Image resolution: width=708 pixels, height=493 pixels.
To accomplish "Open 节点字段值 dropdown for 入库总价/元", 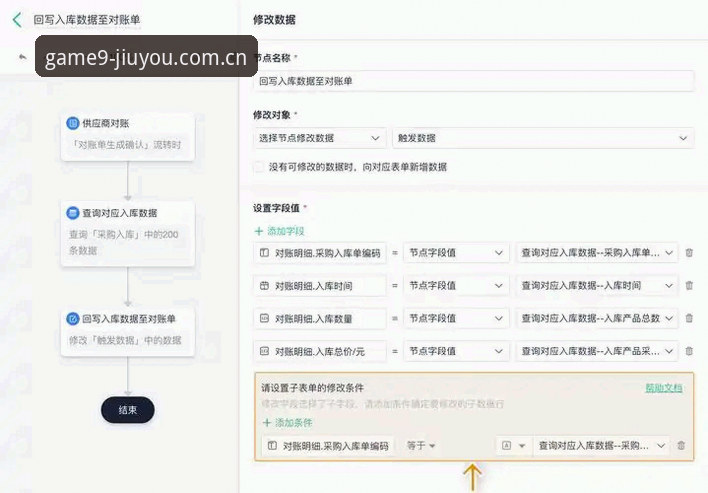I will [456, 351].
